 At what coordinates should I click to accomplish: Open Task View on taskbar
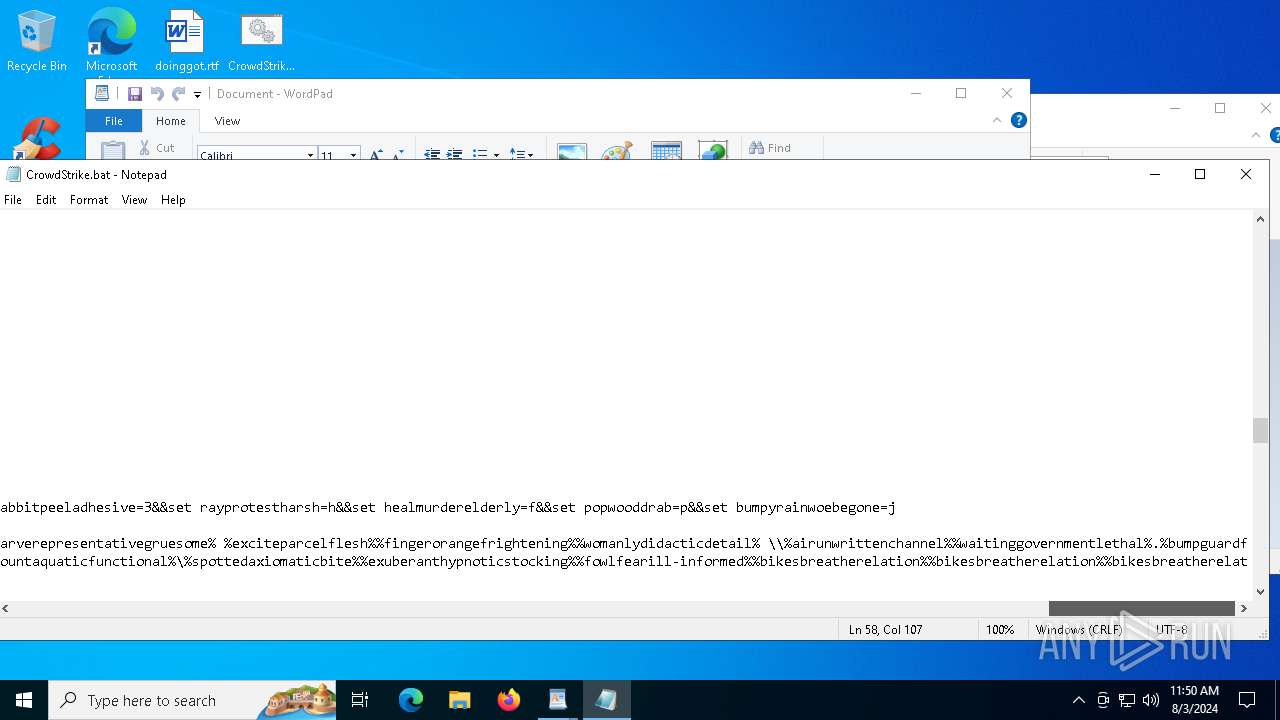click(x=361, y=700)
